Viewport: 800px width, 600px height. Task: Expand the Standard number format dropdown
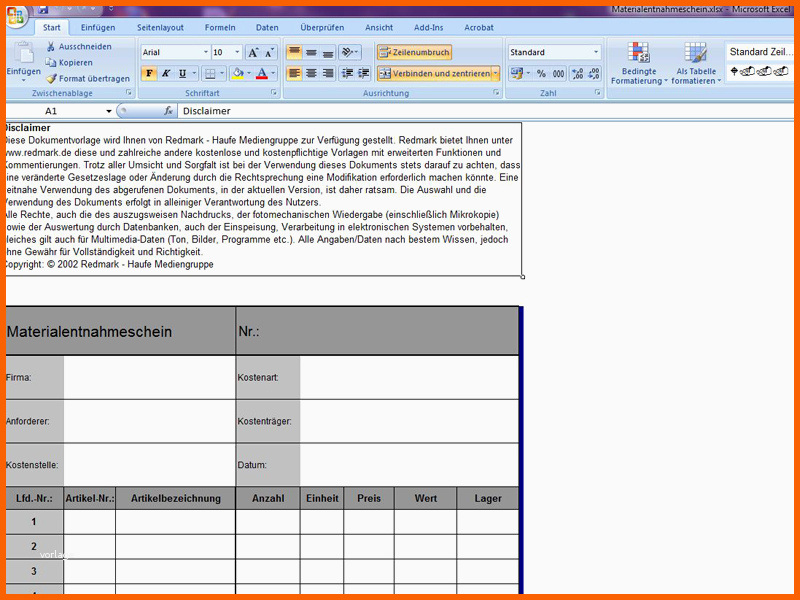pos(596,52)
